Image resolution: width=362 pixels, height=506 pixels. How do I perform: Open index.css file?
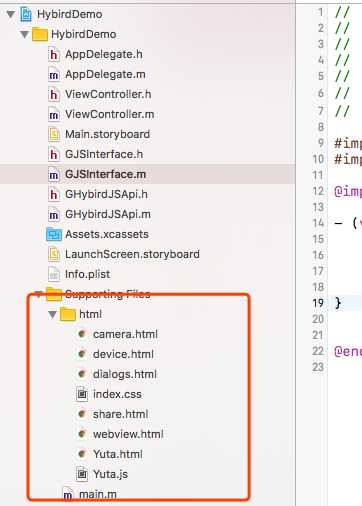(x=117, y=394)
